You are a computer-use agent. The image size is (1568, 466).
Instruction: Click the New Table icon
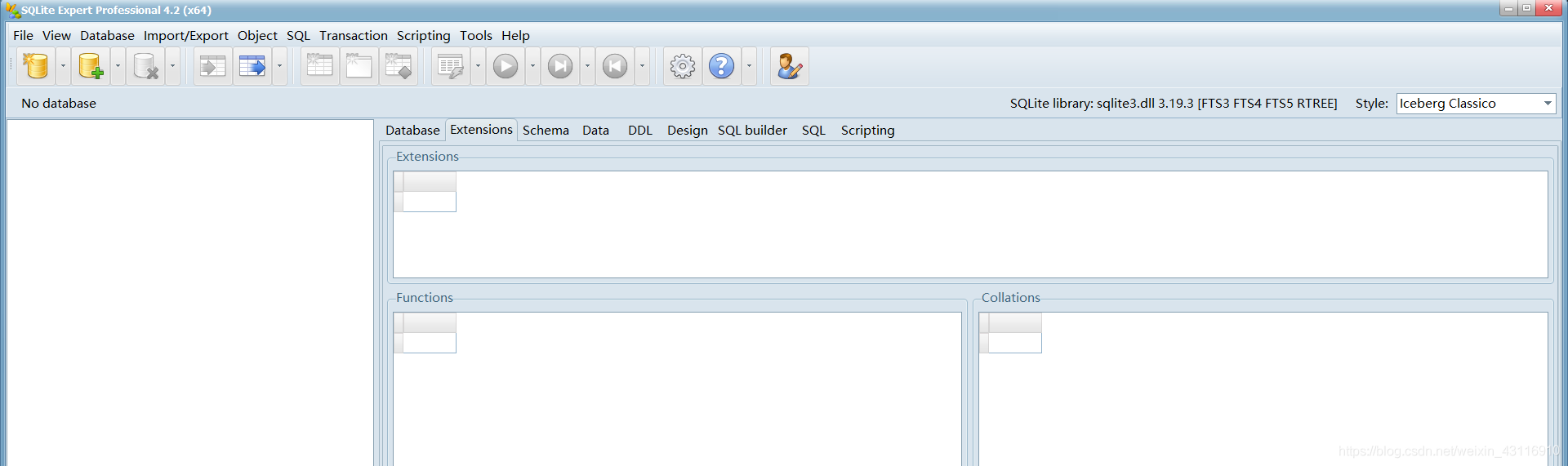(319, 66)
